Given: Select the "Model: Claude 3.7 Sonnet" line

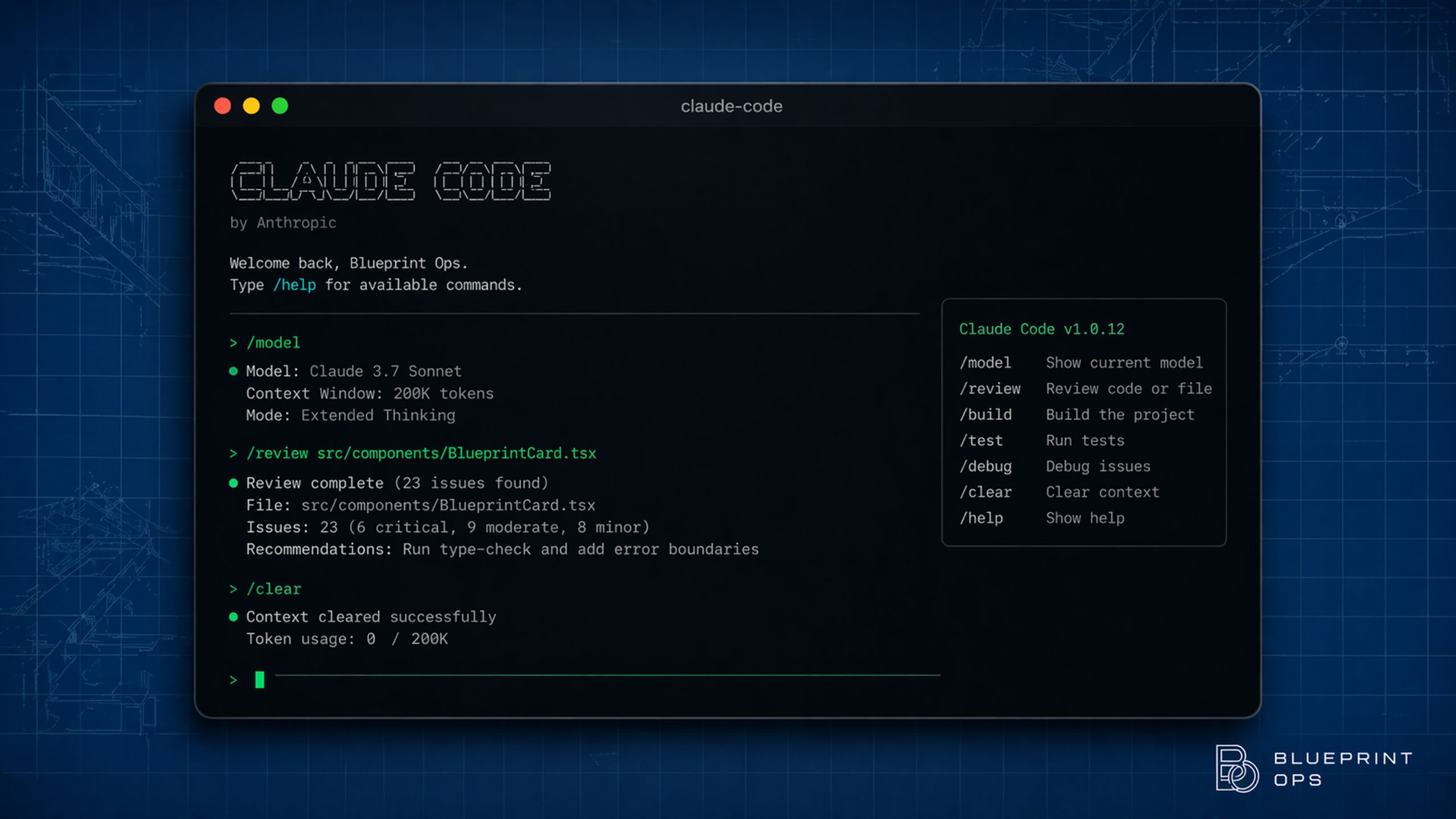Looking at the screenshot, I should [353, 371].
